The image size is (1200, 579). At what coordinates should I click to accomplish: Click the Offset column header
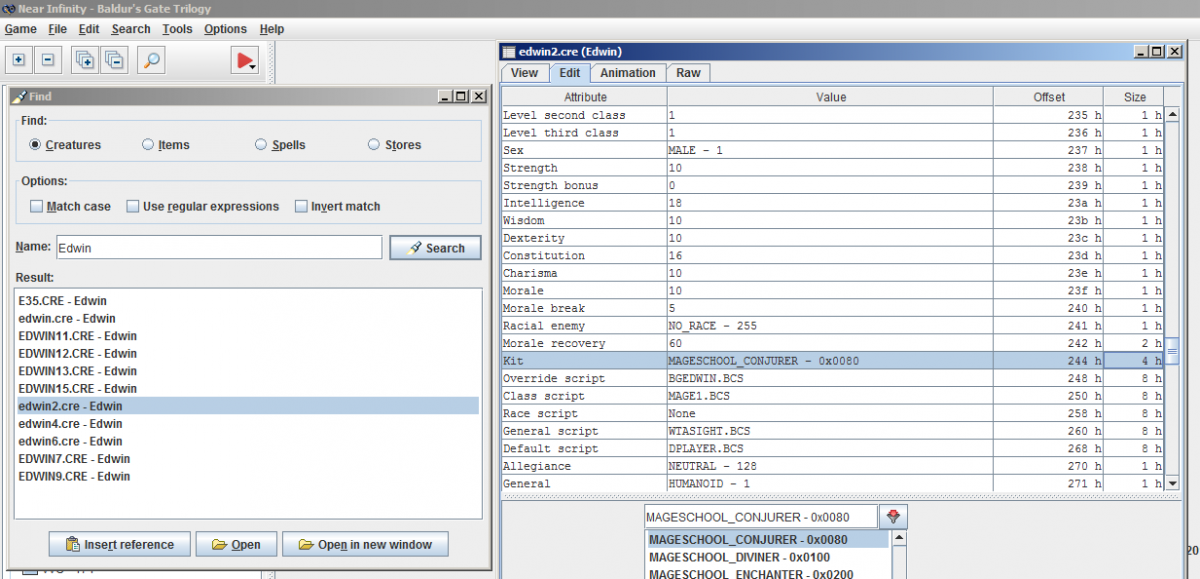coord(1049,97)
